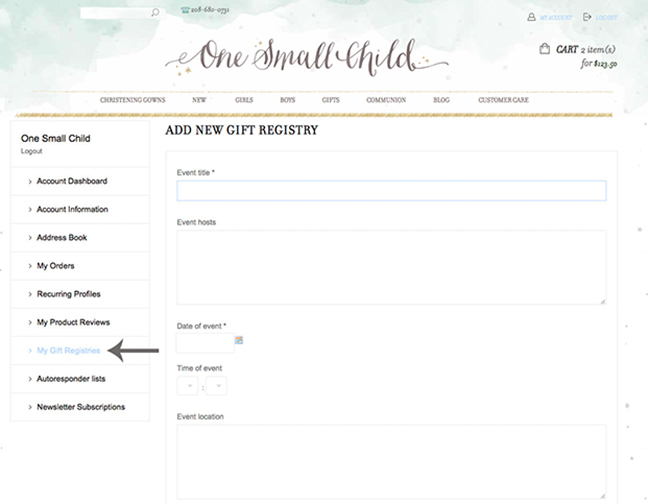The width and height of the screenshot is (648, 504).
Task: Open the Communion menu item
Action: coord(386,100)
